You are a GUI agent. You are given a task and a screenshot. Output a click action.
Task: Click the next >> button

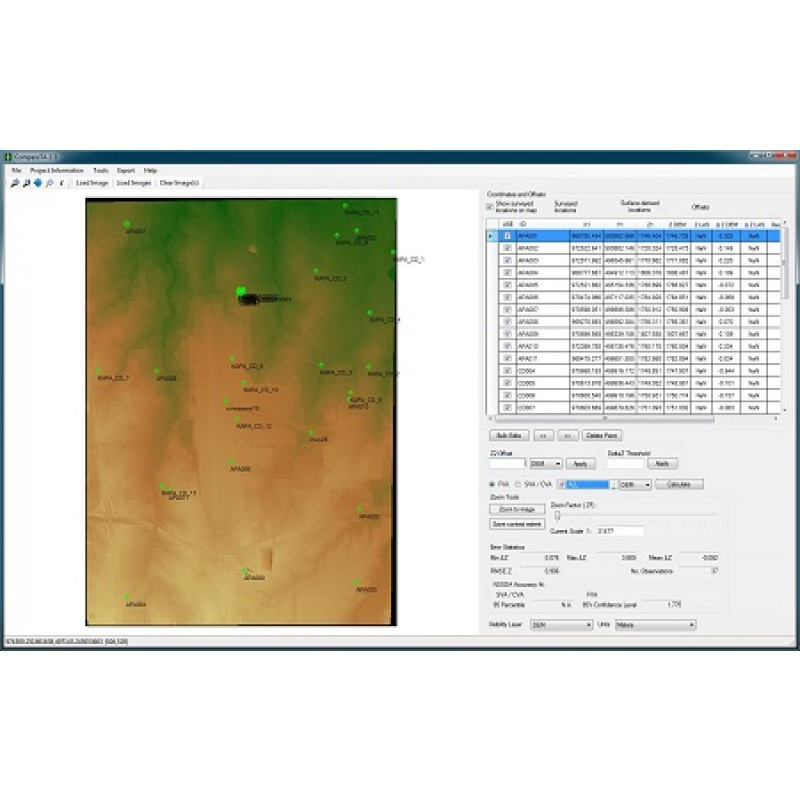[x=568, y=436]
